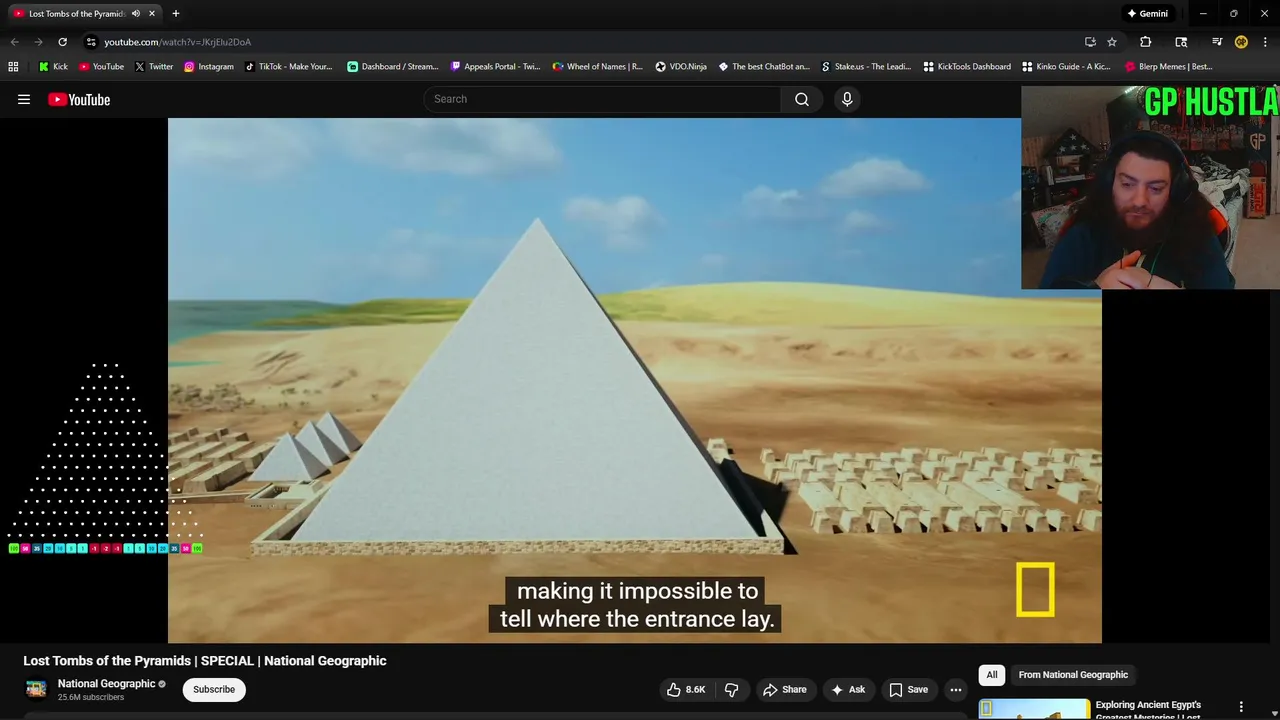
Task: Share the video
Action: pos(785,689)
